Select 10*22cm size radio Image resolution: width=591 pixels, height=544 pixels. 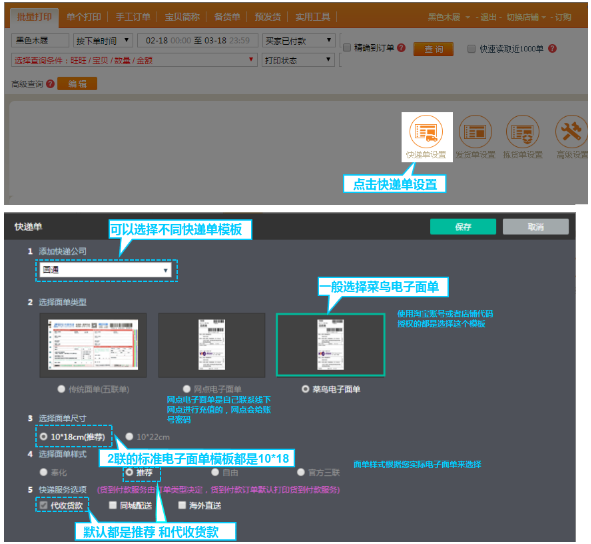(129, 437)
